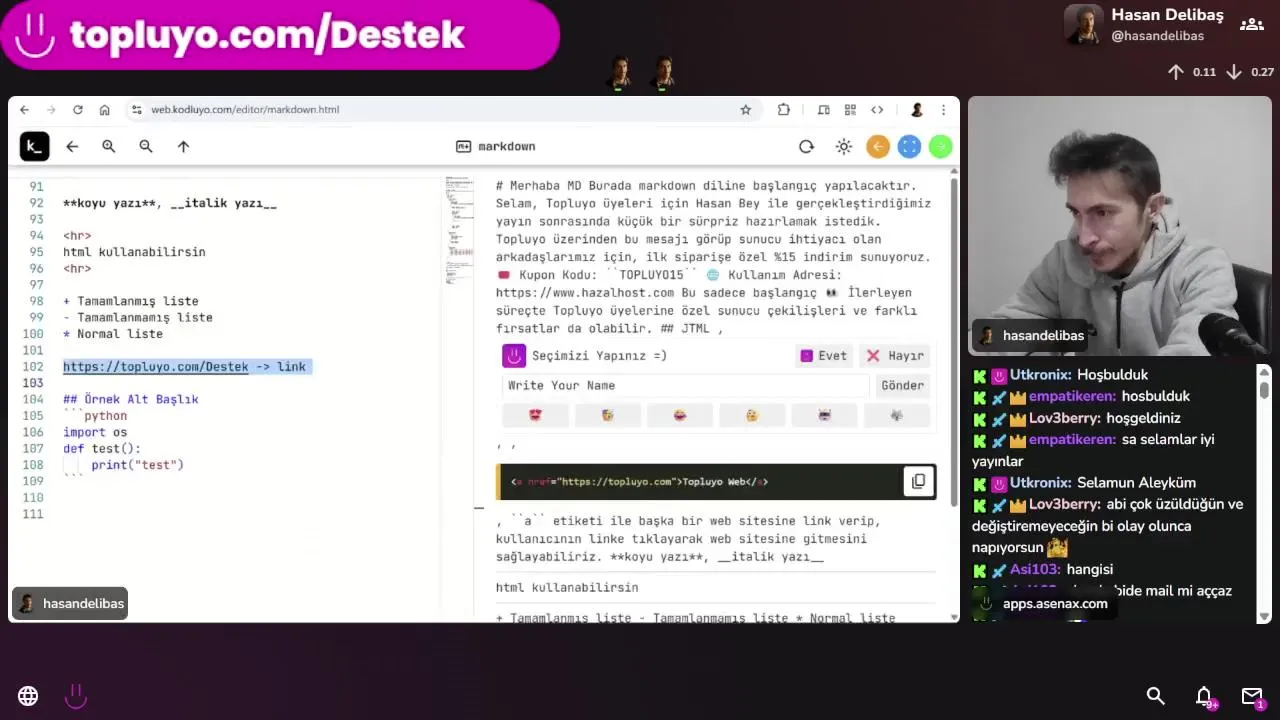
Task: Click the editor toolbar back arrow icon
Action: coord(72,147)
